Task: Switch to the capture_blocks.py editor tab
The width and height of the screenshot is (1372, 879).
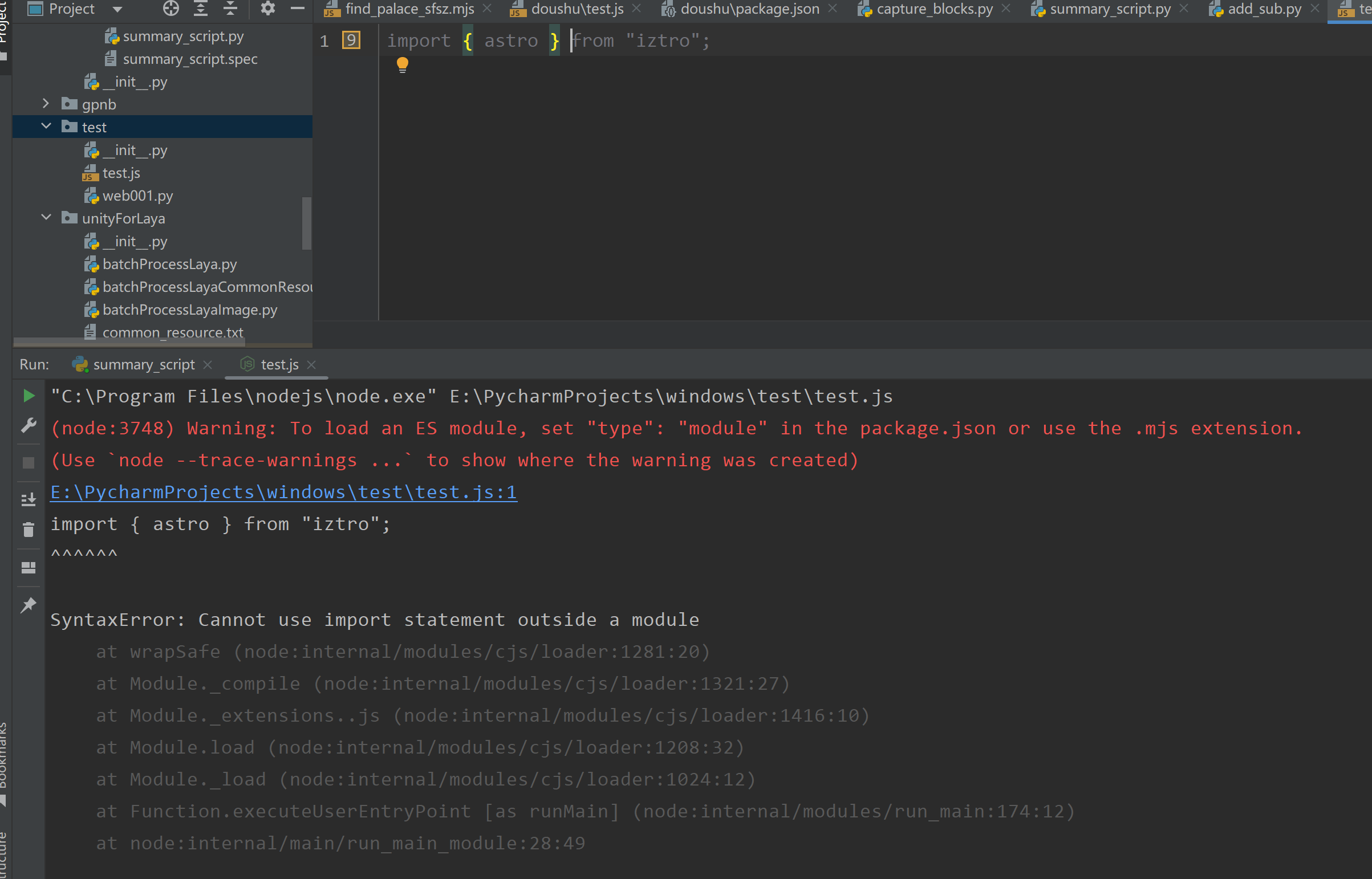Action: pyautogui.click(x=934, y=9)
